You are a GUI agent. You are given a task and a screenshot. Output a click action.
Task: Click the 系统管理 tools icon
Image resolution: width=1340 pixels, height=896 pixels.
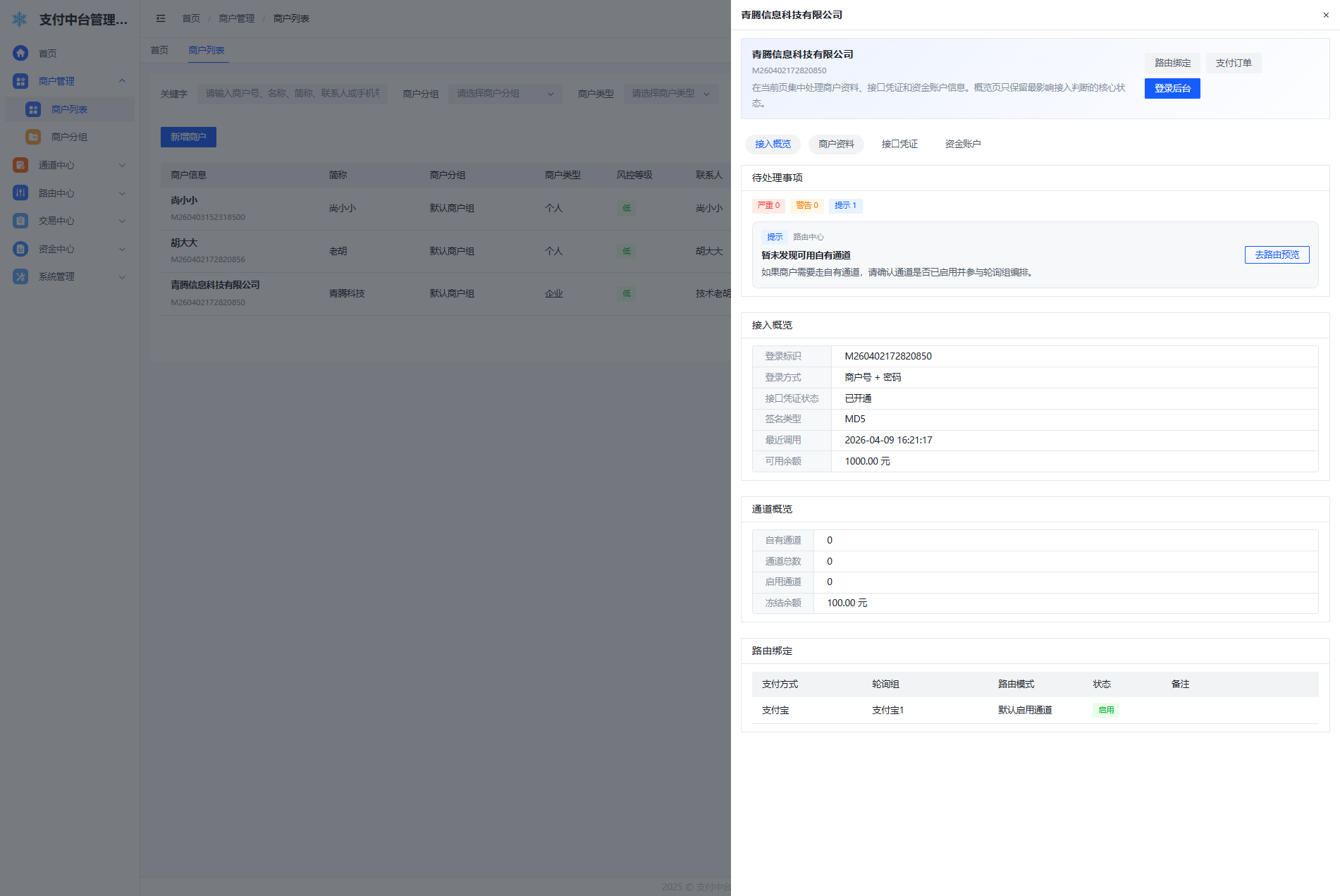(20, 276)
